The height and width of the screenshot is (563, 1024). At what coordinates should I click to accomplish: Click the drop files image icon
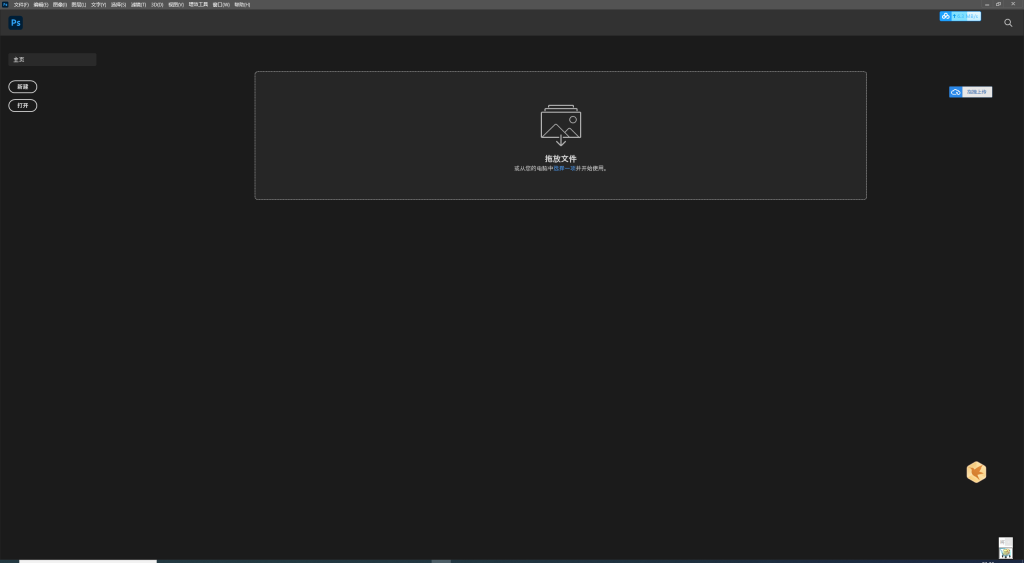561,125
